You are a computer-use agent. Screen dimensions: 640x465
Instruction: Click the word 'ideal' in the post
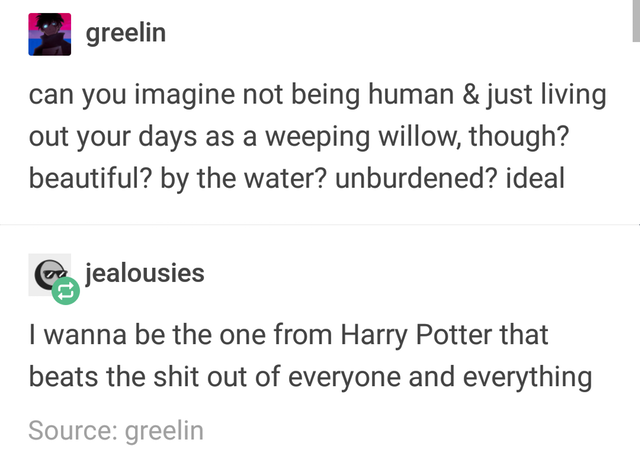[x=535, y=178]
